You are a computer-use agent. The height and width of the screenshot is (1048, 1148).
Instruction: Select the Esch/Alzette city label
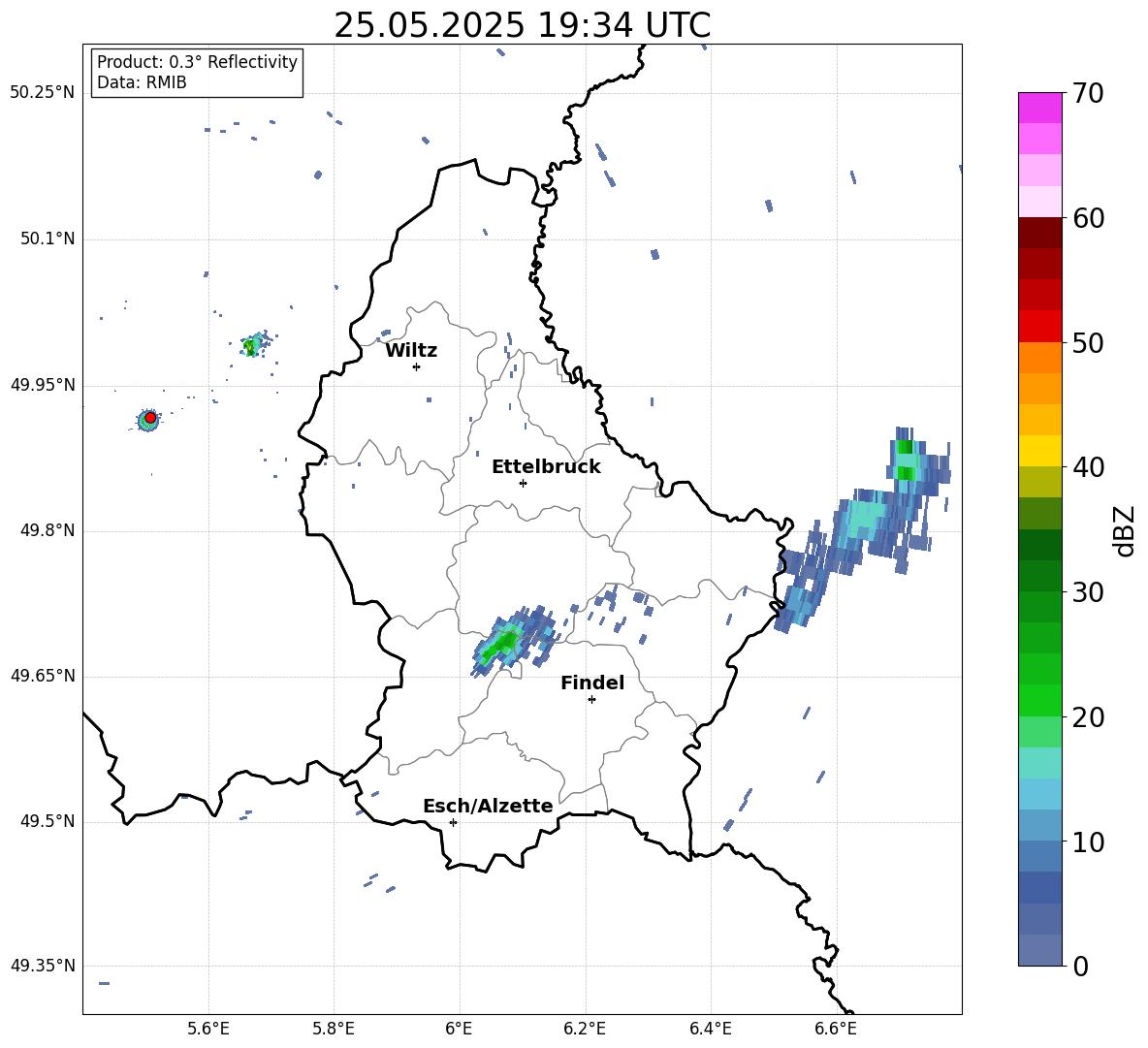click(x=488, y=806)
